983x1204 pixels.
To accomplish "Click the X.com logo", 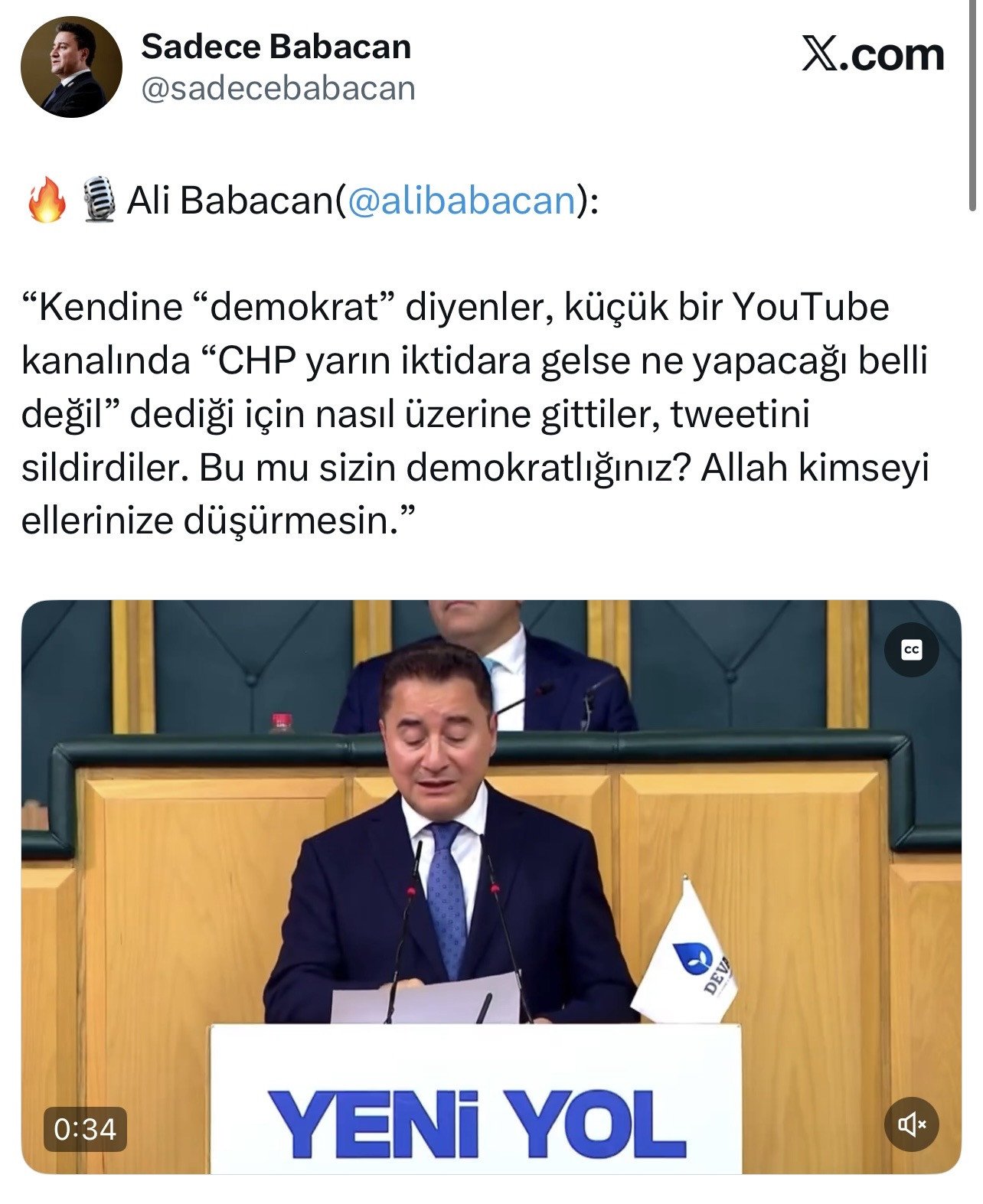I will click(x=873, y=55).
